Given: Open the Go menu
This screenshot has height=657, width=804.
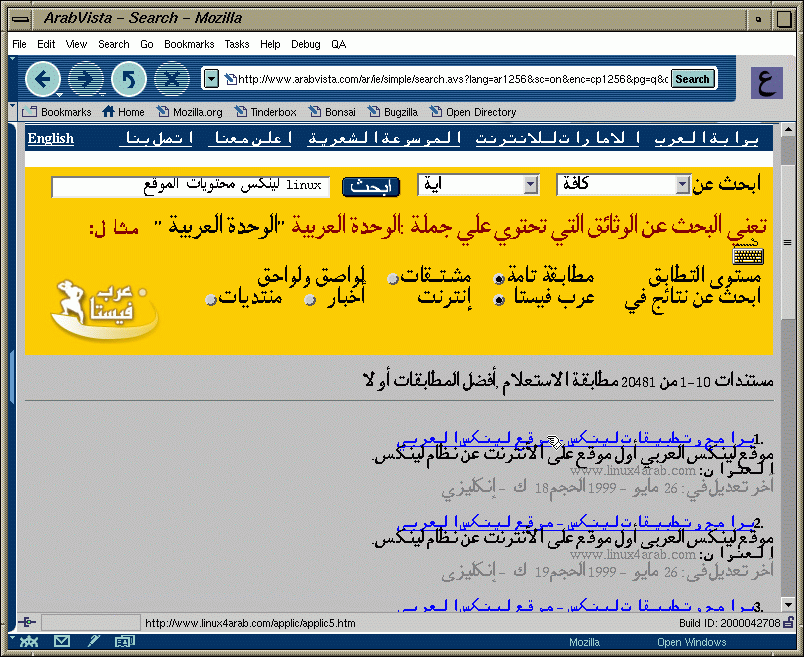Looking at the screenshot, I should tap(147, 44).
